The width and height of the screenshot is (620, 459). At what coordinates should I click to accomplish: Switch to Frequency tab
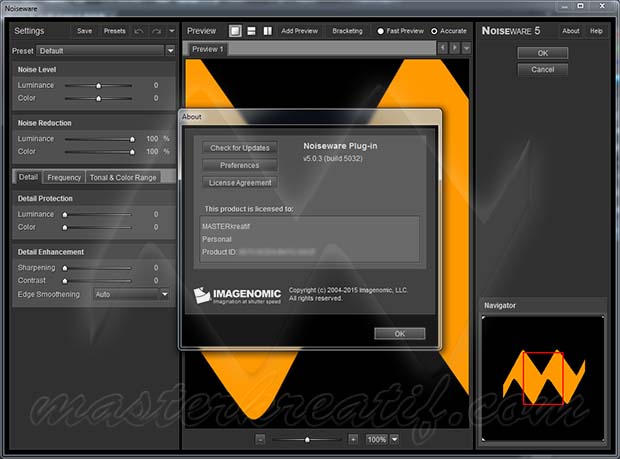(64, 178)
